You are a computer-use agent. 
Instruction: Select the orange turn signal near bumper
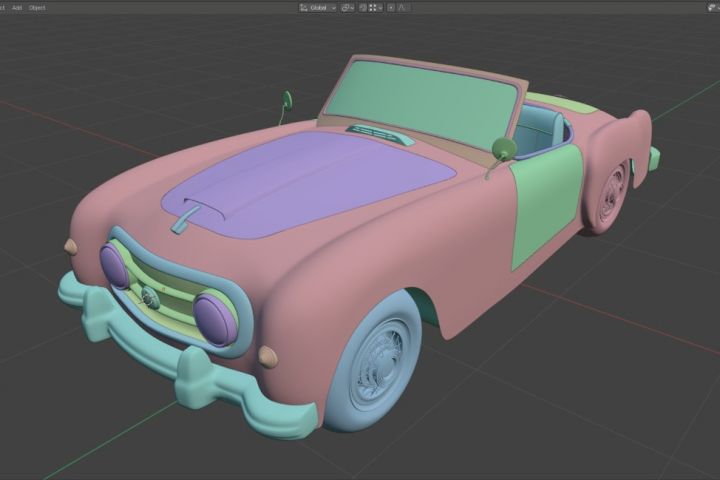(268, 356)
